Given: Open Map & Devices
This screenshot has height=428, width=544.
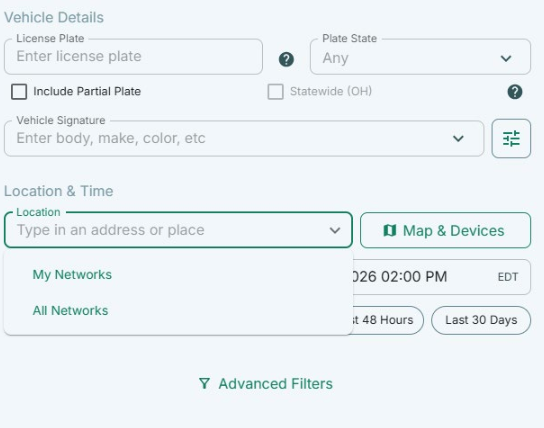Looking at the screenshot, I should point(445,230).
